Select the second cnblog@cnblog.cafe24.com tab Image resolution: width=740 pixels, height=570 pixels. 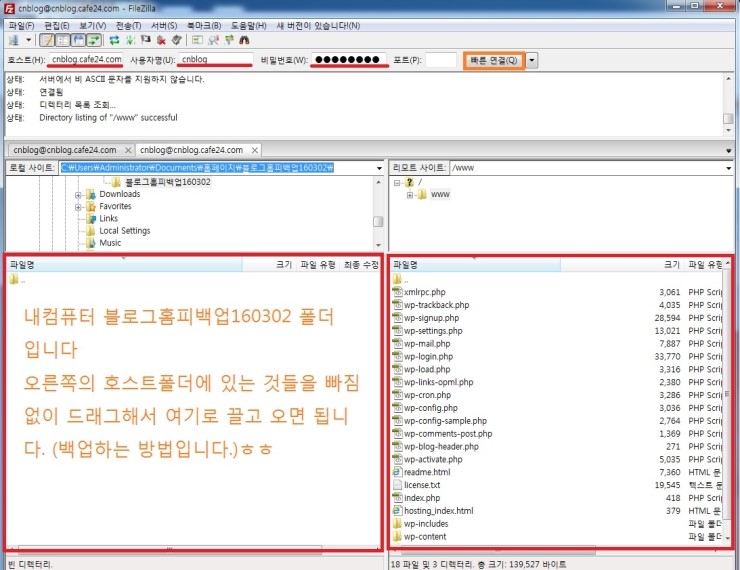pyautogui.click(x=192, y=150)
